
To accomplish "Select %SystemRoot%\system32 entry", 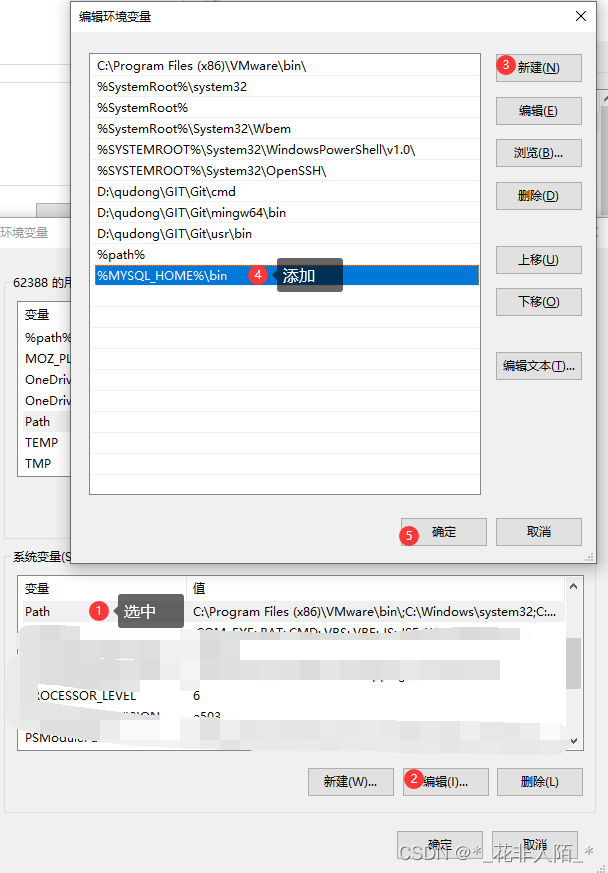I will pyautogui.click(x=285, y=87).
